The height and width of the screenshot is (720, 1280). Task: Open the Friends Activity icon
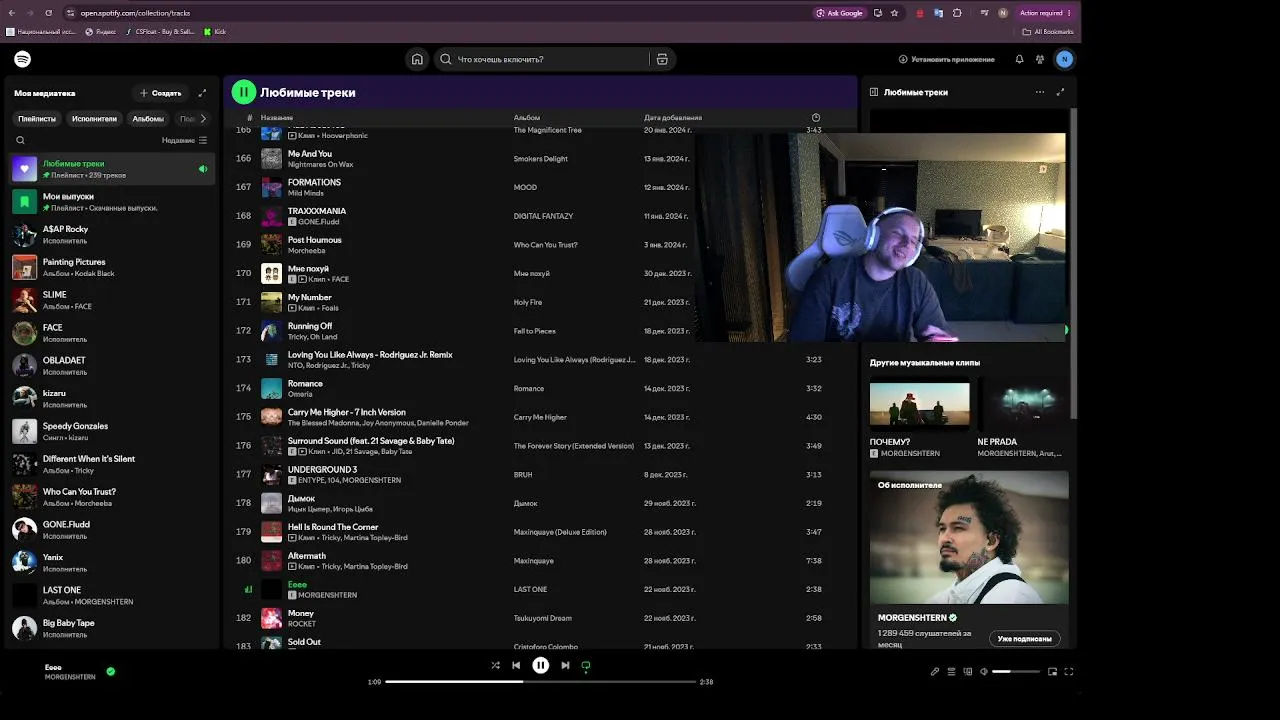(1040, 59)
